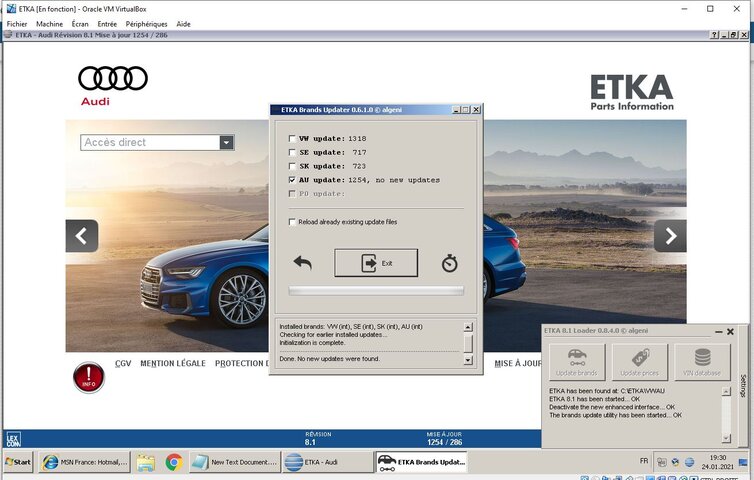Uncheck the AU update checkbox
The width and height of the screenshot is (754, 480).
(292, 180)
